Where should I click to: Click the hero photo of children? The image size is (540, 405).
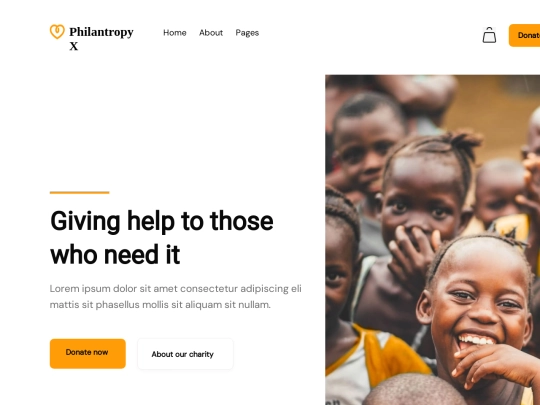tap(433, 240)
